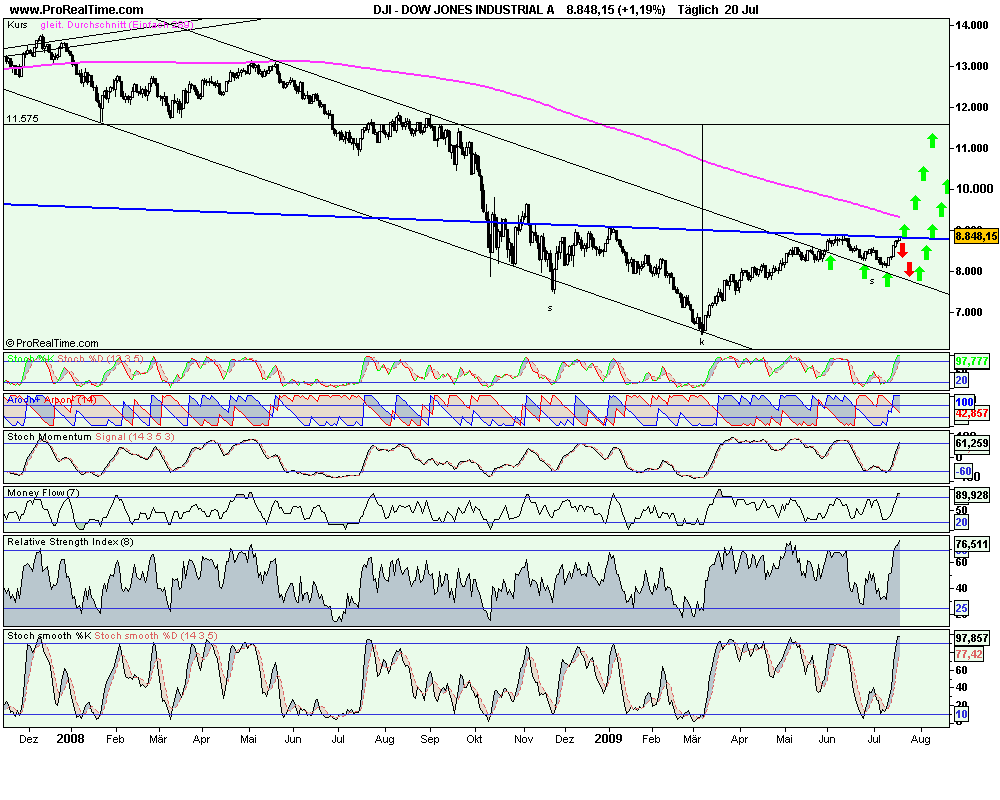Click the red 42,857 Aroon value box
The height and width of the screenshot is (800, 1000).
pos(972,413)
